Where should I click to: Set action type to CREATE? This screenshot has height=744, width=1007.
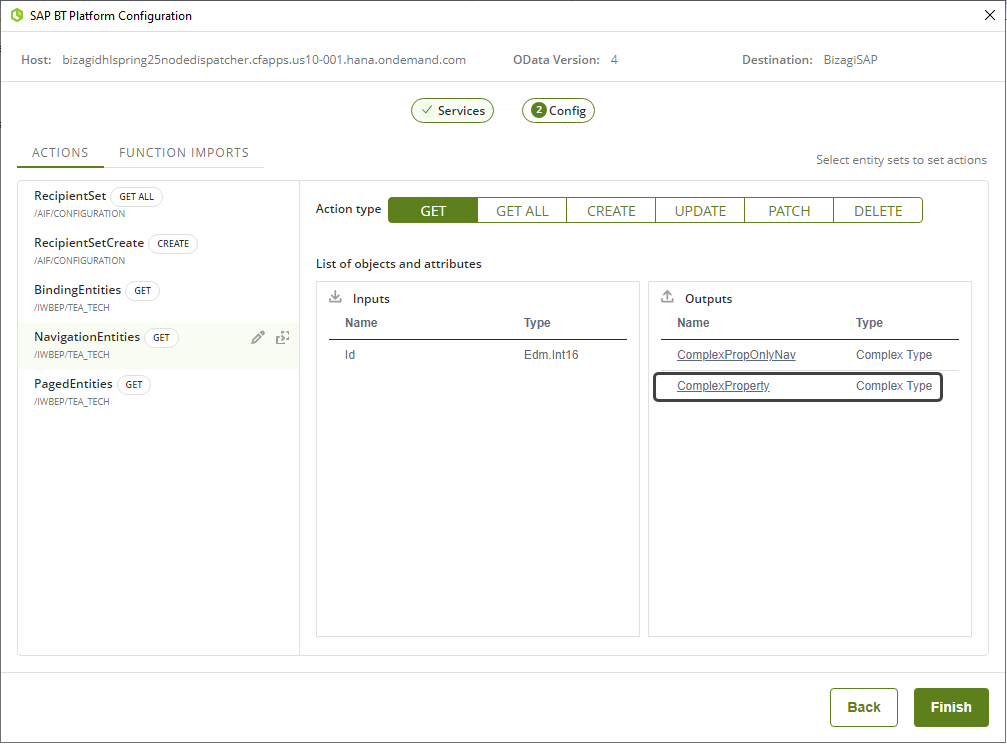(x=611, y=211)
